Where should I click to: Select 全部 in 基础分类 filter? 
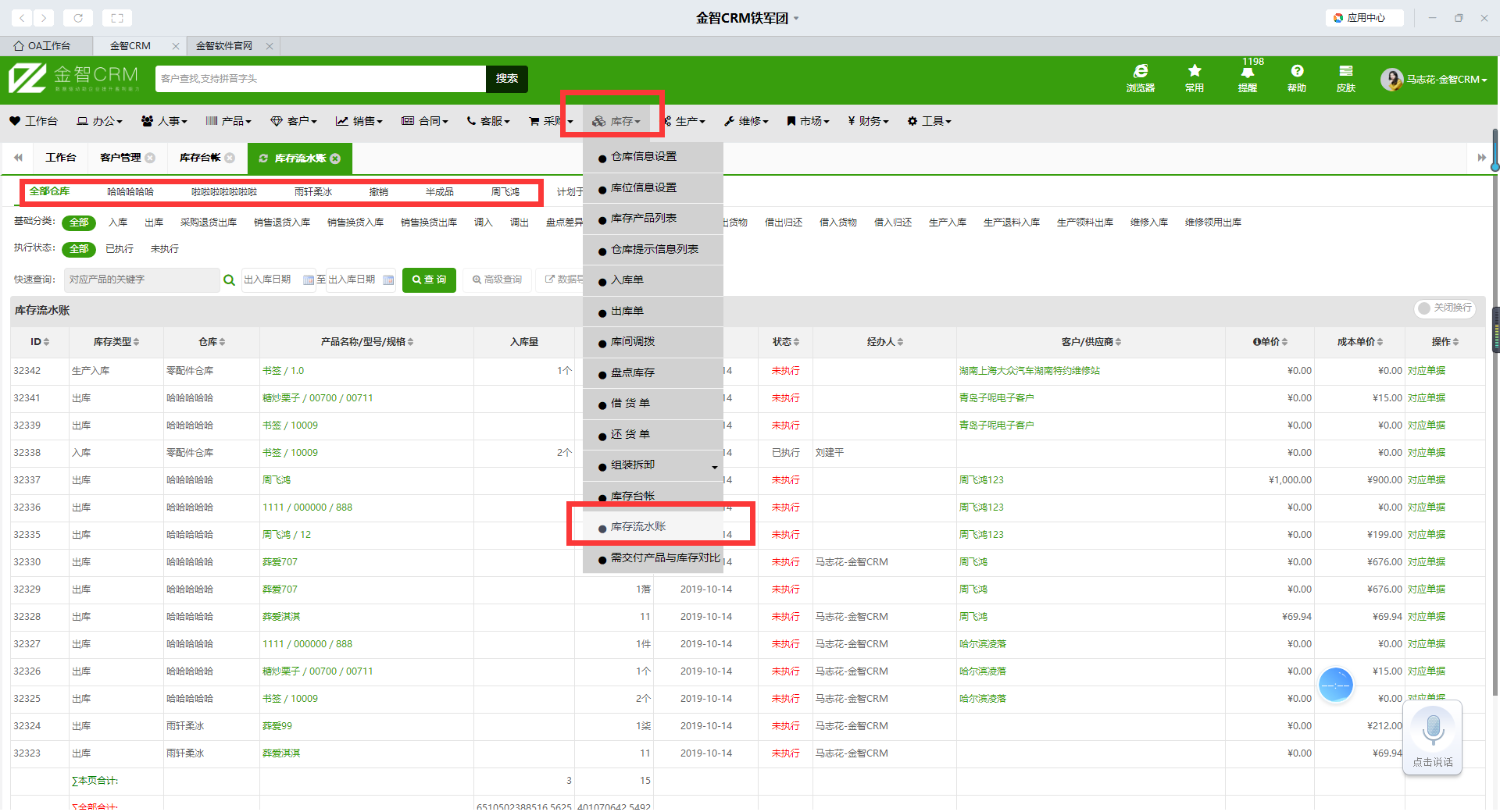79,223
